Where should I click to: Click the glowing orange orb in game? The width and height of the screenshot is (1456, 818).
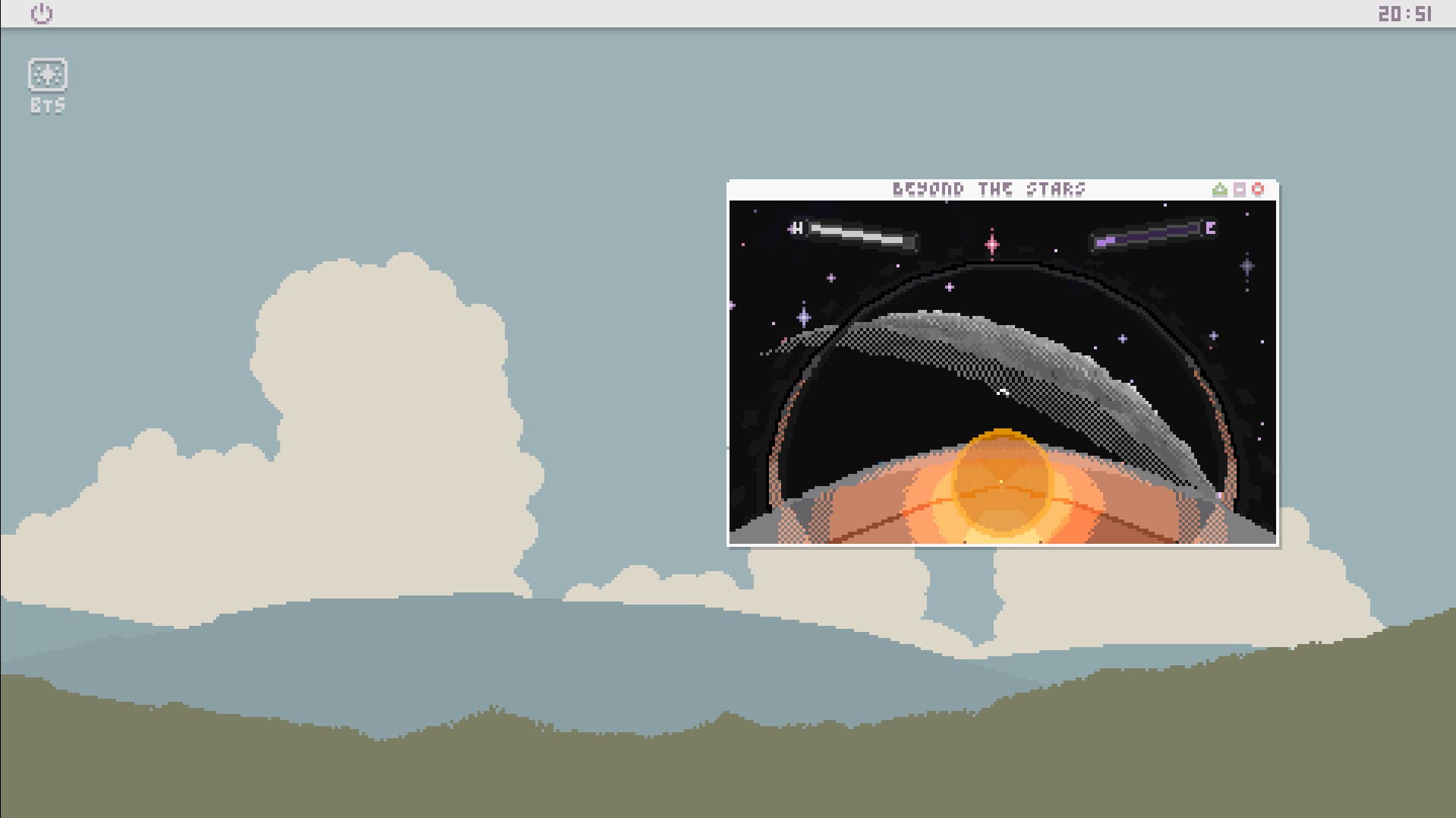tap(1002, 480)
